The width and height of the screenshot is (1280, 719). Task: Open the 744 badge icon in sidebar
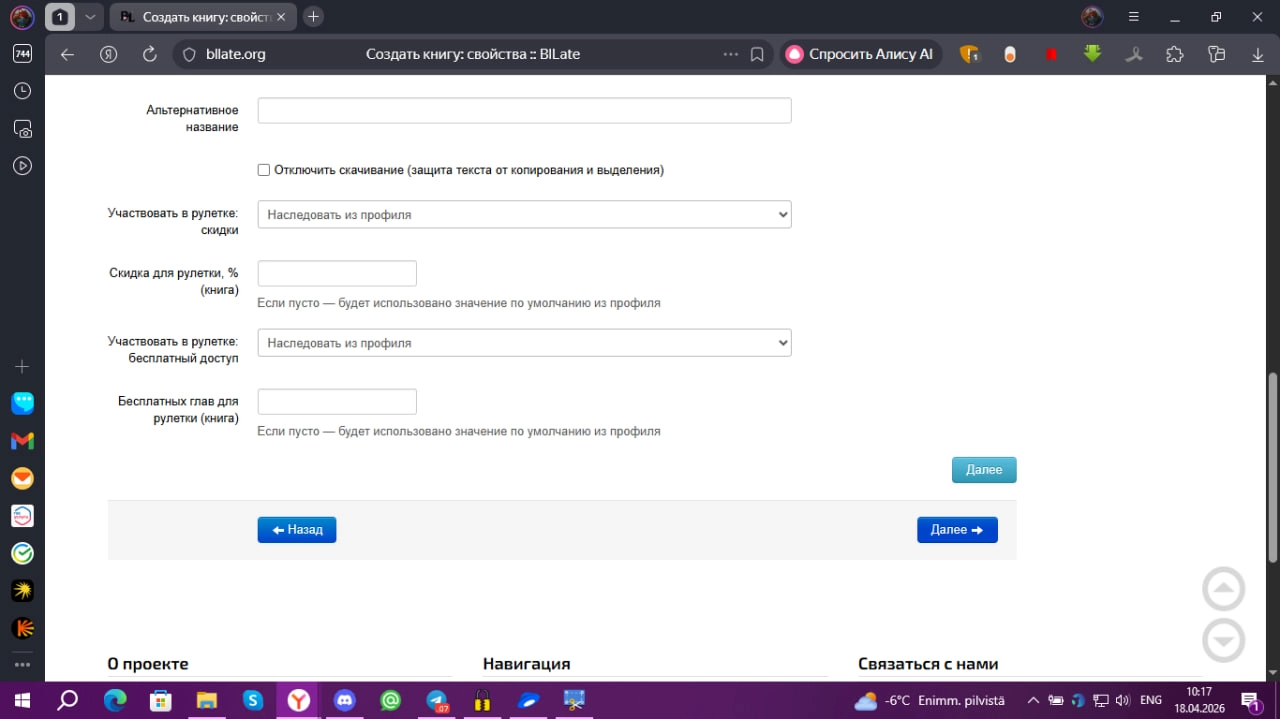22,54
